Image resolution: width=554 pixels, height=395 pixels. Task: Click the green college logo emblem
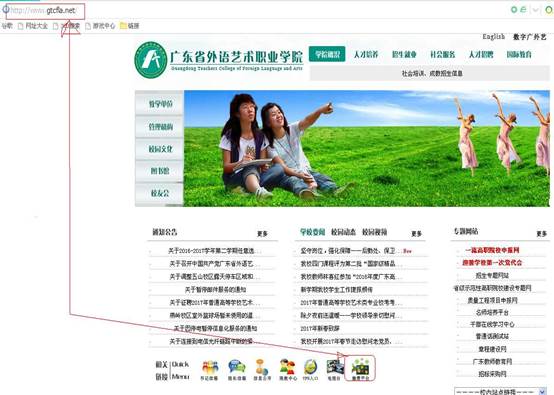[151, 60]
